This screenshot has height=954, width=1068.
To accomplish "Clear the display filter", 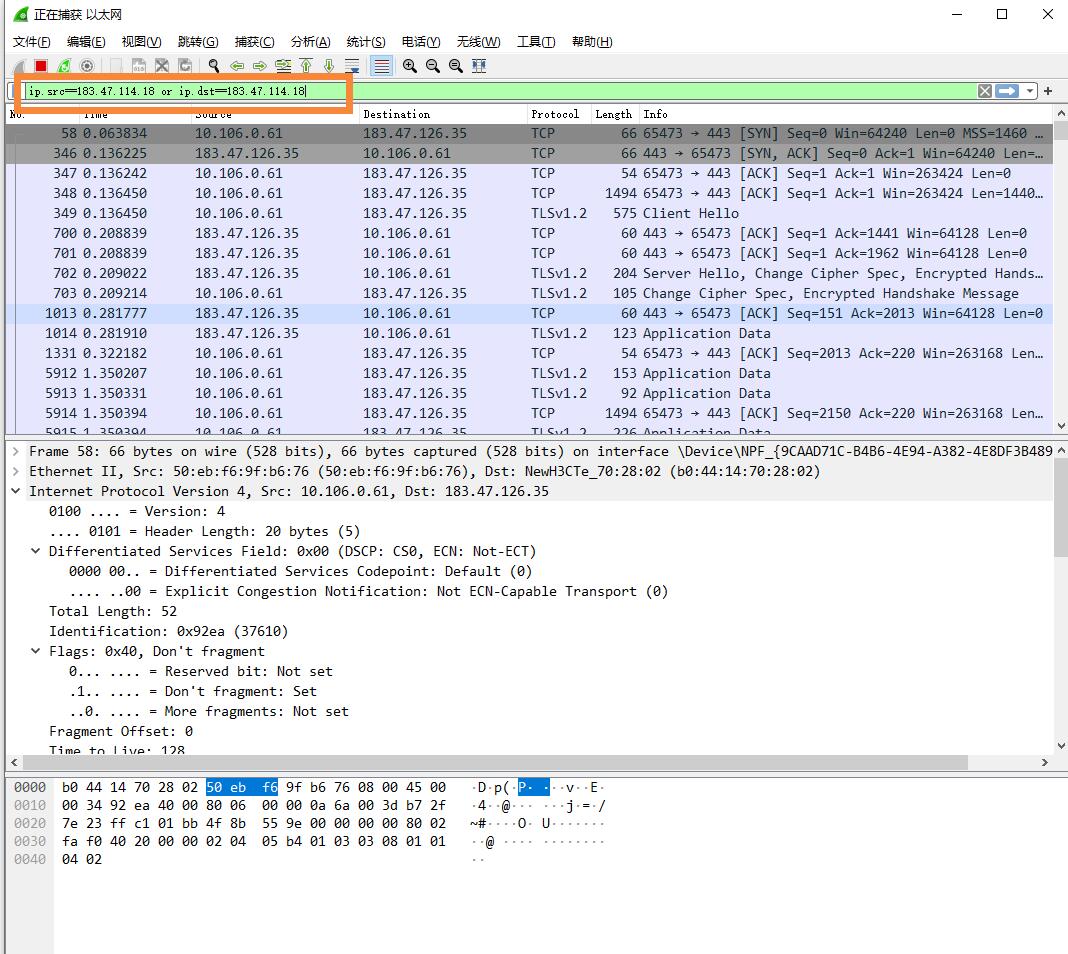I will [985, 91].
